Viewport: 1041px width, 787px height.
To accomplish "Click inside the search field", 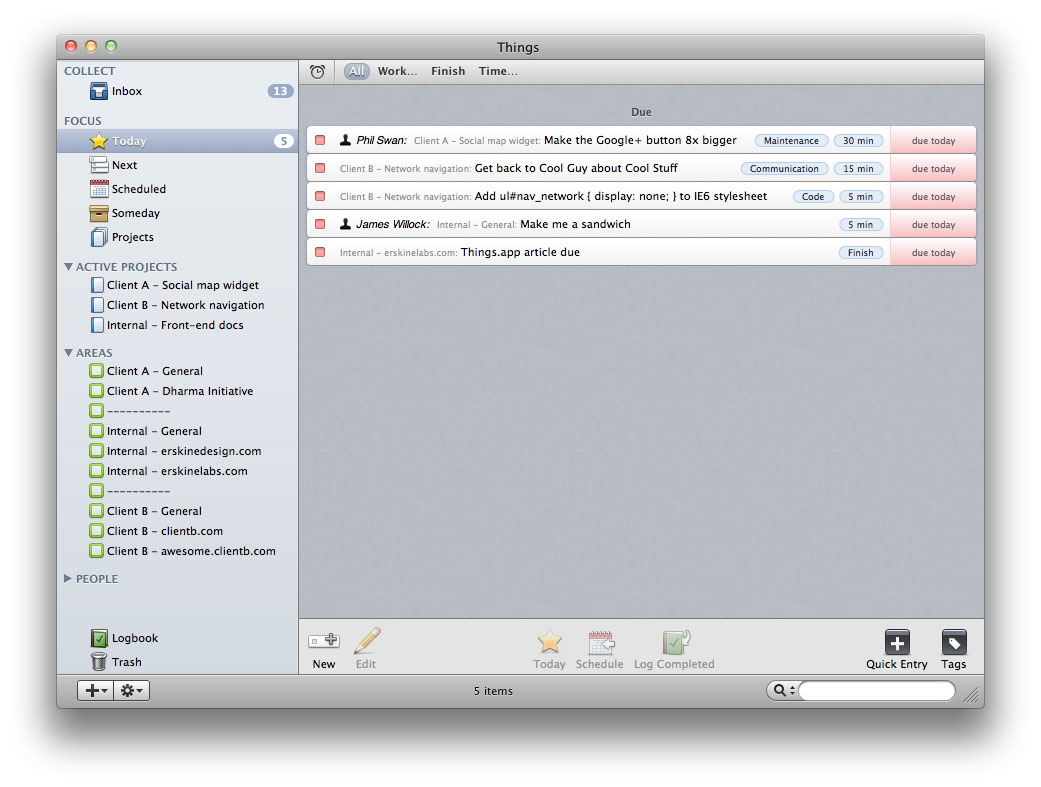I will click(877, 690).
